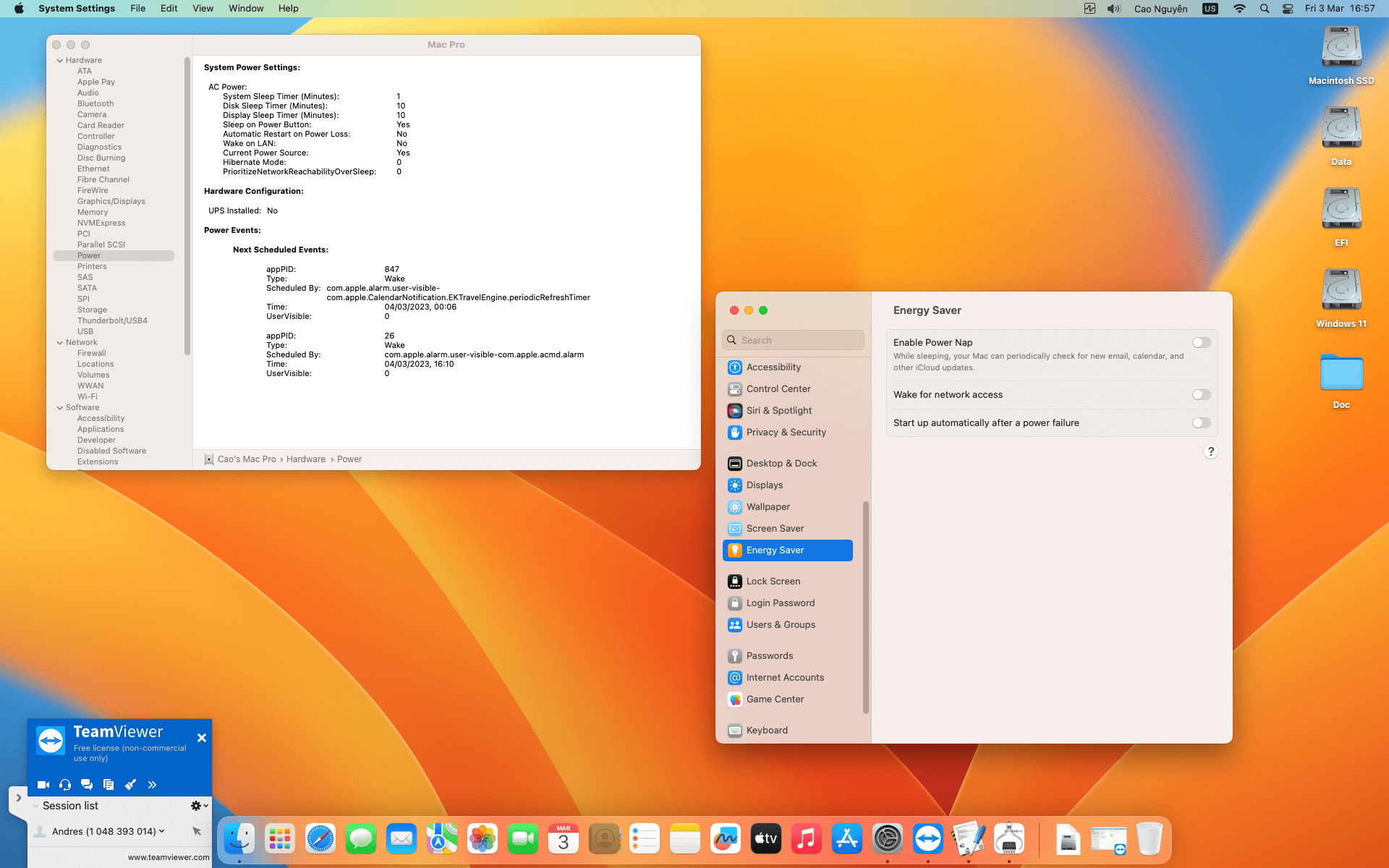Open the www.teamviewer.com link

[169, 858]
